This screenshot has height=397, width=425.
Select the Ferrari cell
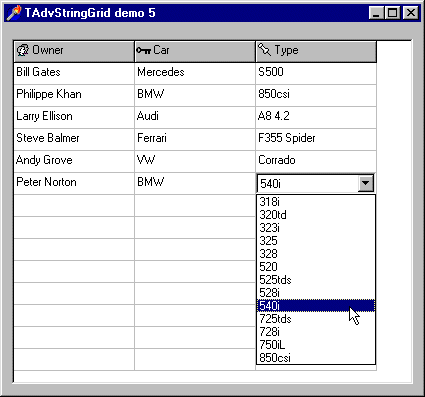click(x=195, y=139)
